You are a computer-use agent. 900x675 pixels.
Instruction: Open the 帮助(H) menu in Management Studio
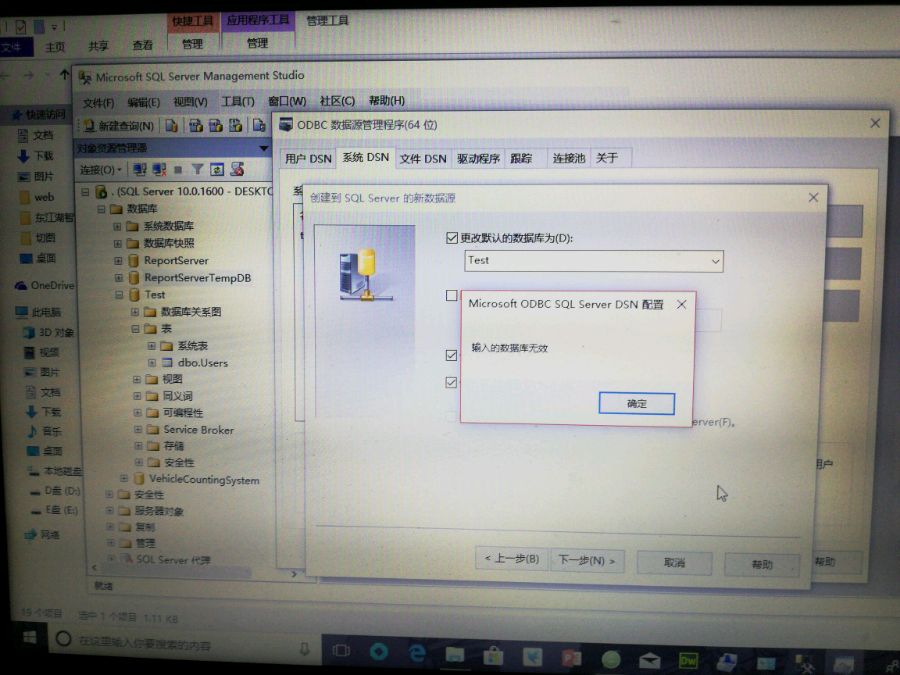pos(386,100)
